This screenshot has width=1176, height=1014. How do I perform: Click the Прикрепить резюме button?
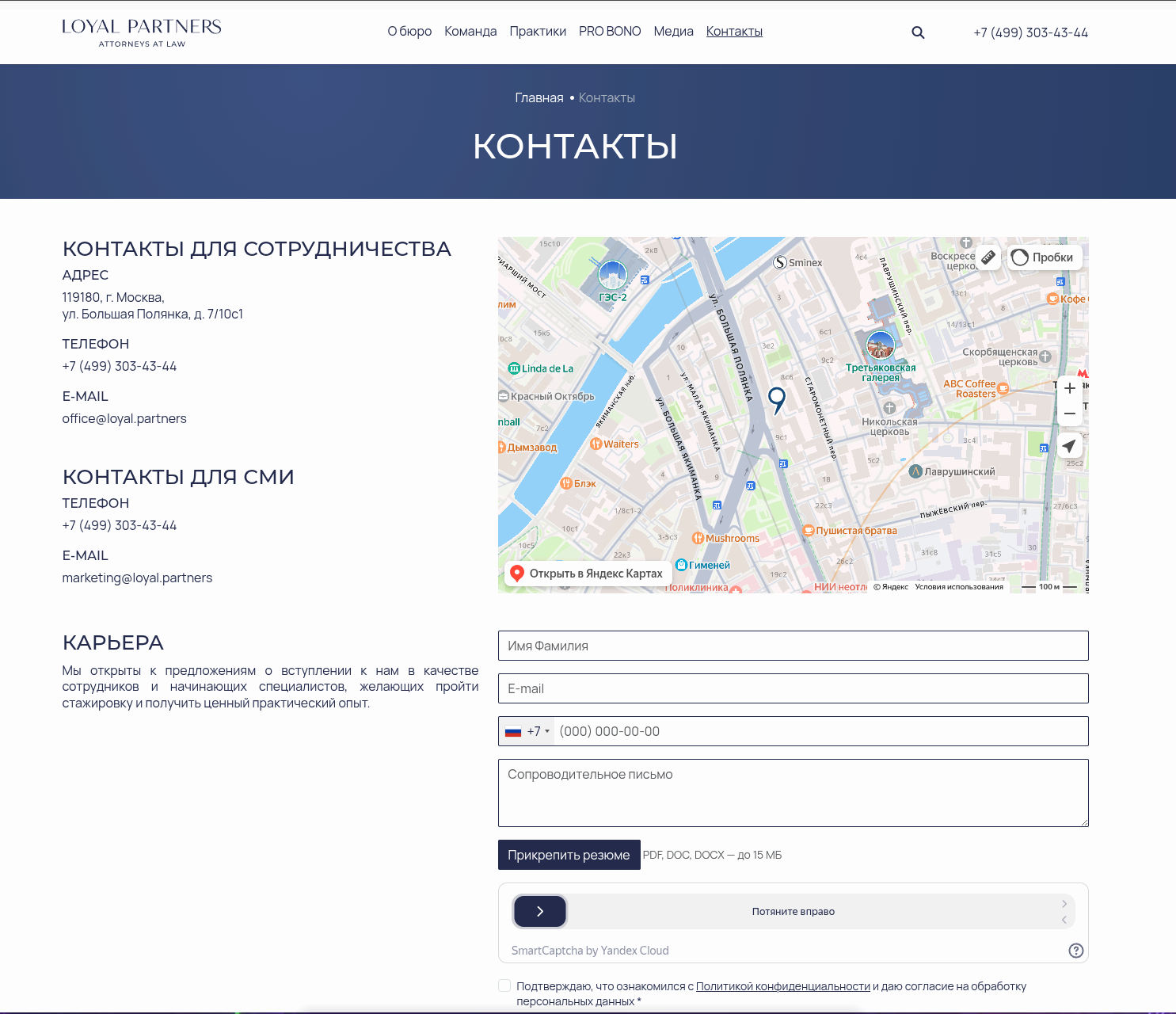pyautogui.click(x=569, y=855)
